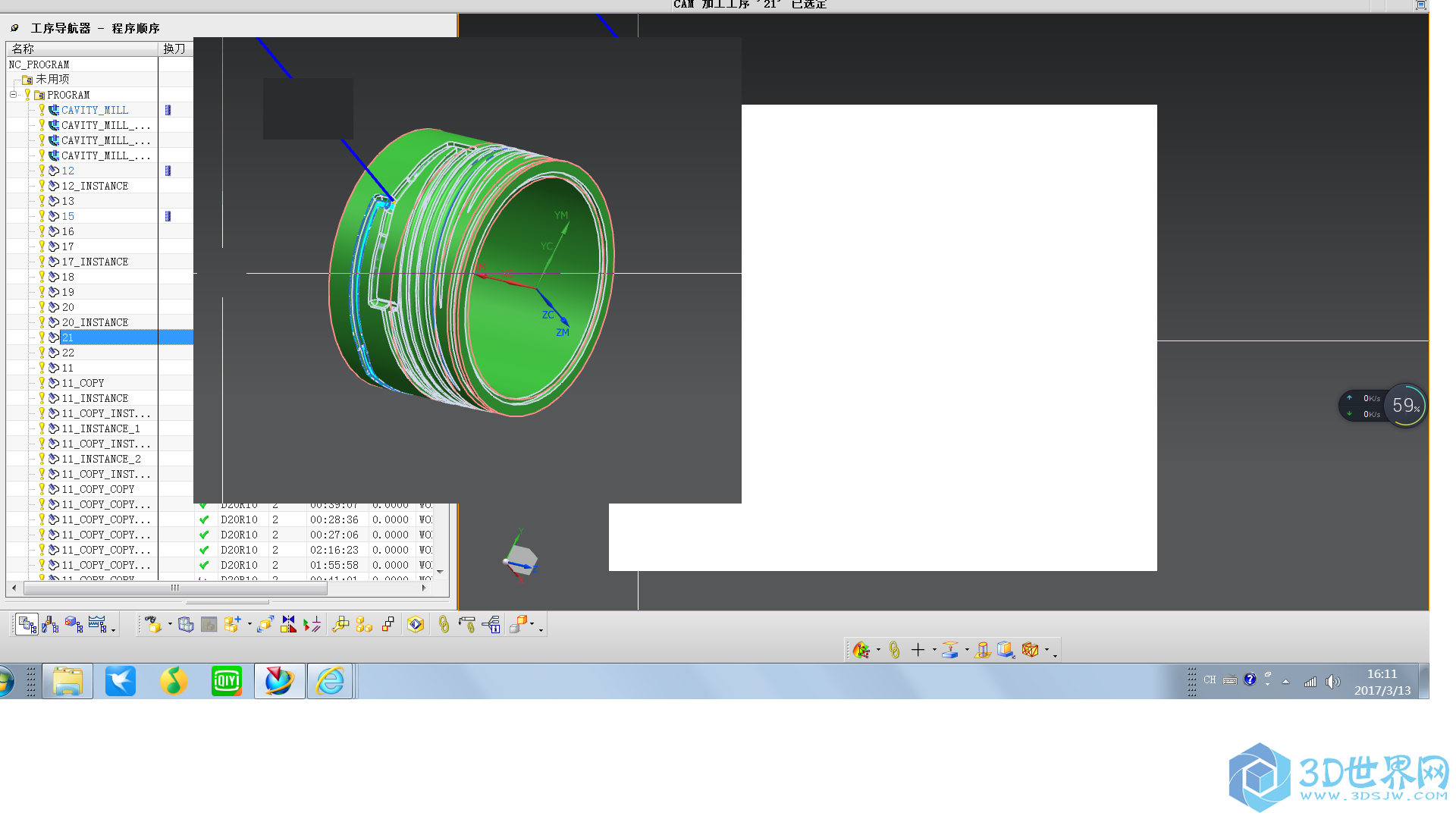
Task: Click the 名称 column header
Action: (x=82, y=49)
